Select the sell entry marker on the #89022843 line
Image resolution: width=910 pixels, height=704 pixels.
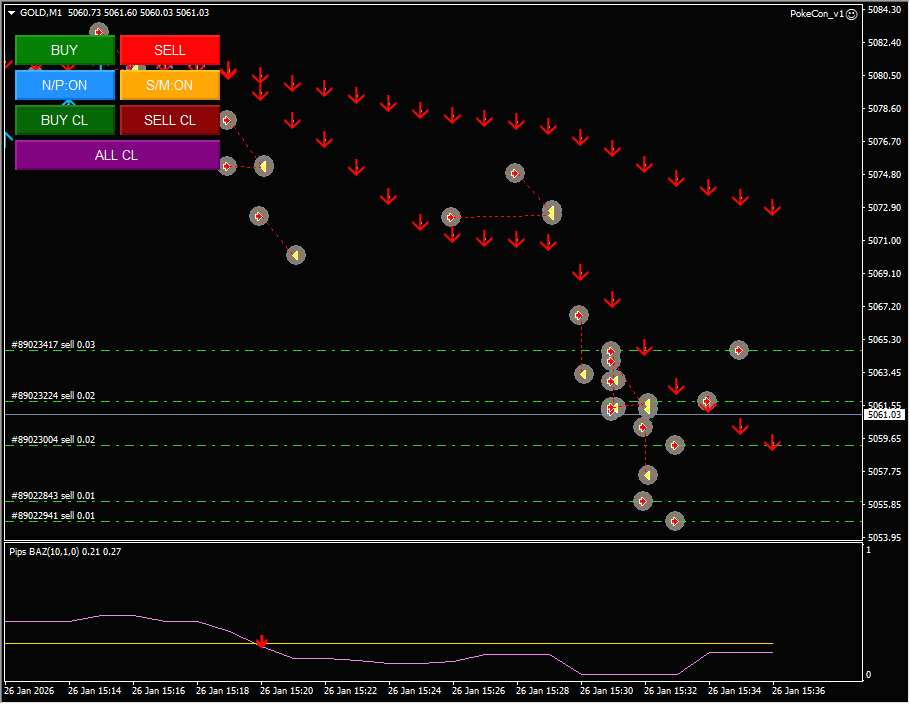(x=642, y=501)
